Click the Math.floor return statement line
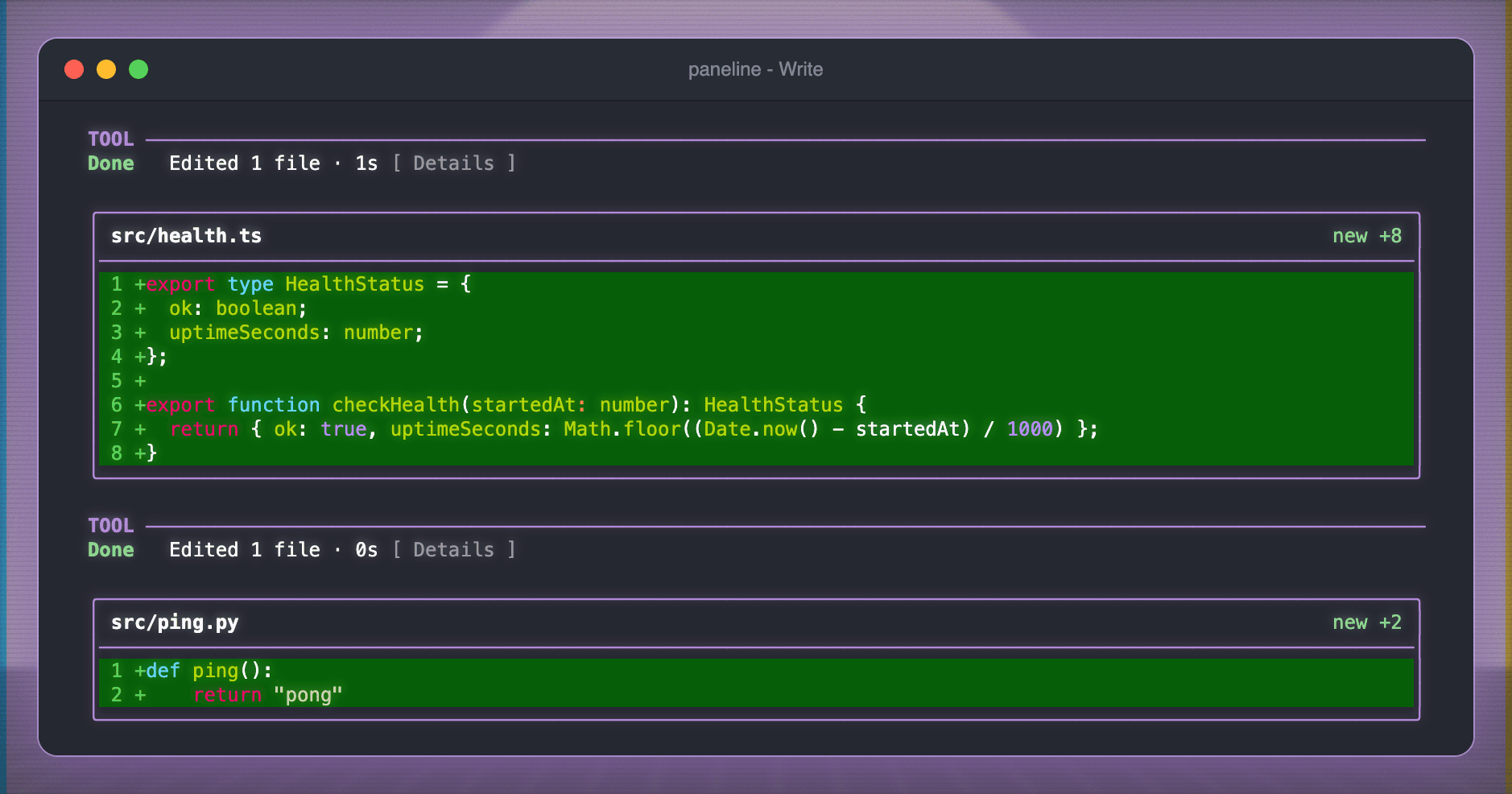The width and height of the screenshot is (1512, 794). [x=756, y=429]
